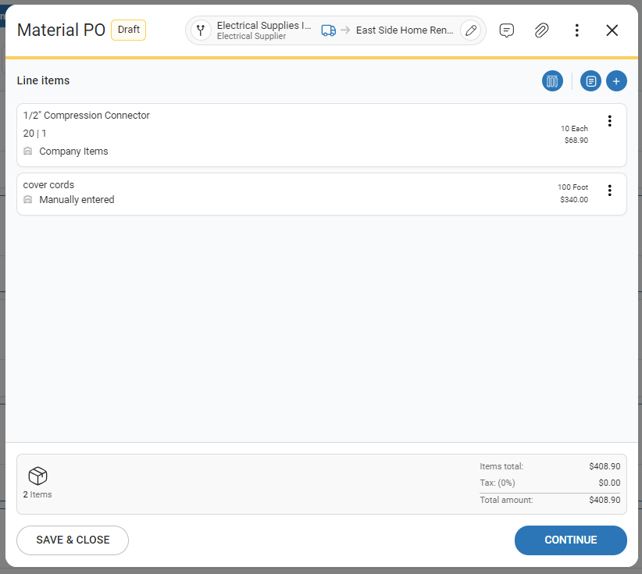Image resolution: width=642 pixels, height=574 pixels.
Task: Select the 1/2" Compression Connector item title
Action: pos(86,115)
